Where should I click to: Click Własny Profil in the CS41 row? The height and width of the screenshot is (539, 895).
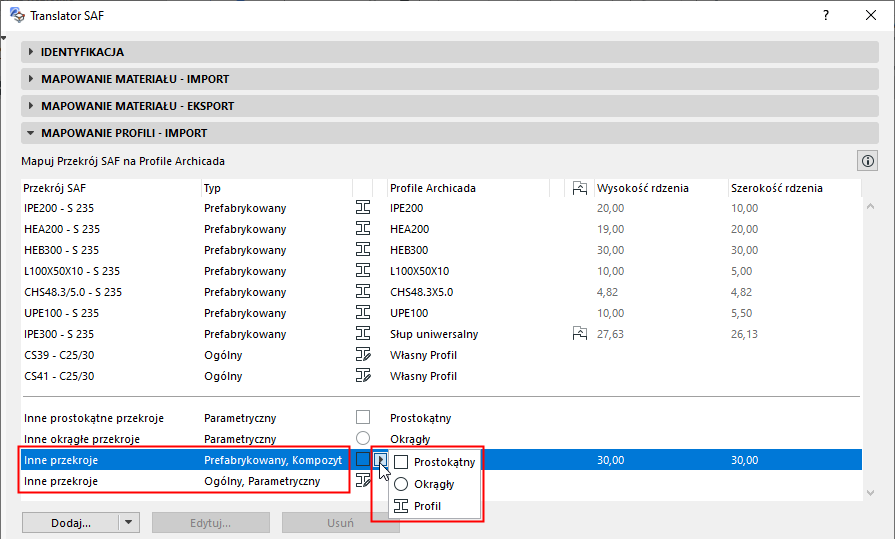pyautogui.click(x=424, y=376)
